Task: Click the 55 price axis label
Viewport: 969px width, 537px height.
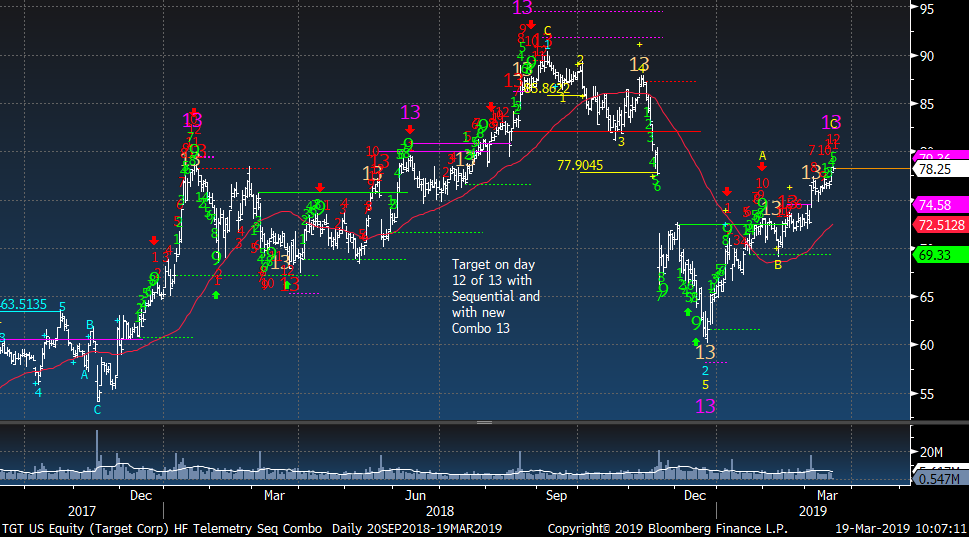Action: click(926, 394)
